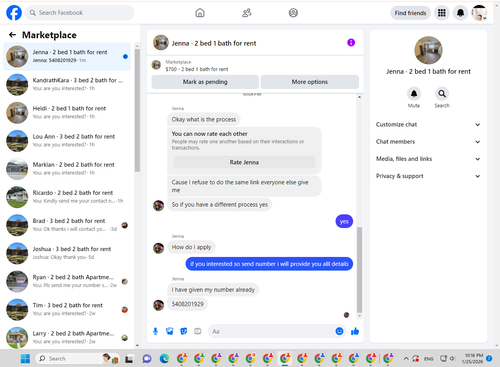Screen dimensions: 500x367
Task: Open Brad 3 bed 2 bath conversation
Action: point(67,225)
